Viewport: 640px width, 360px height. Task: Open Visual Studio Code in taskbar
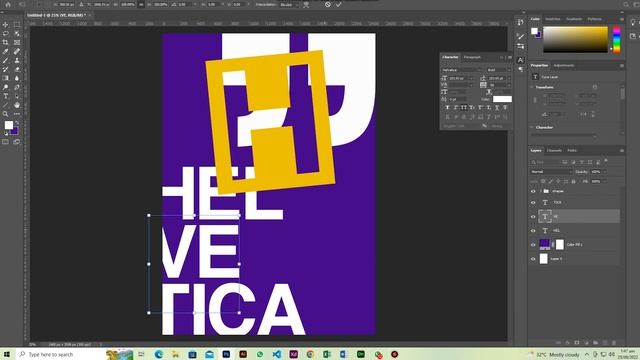point(277,354)
